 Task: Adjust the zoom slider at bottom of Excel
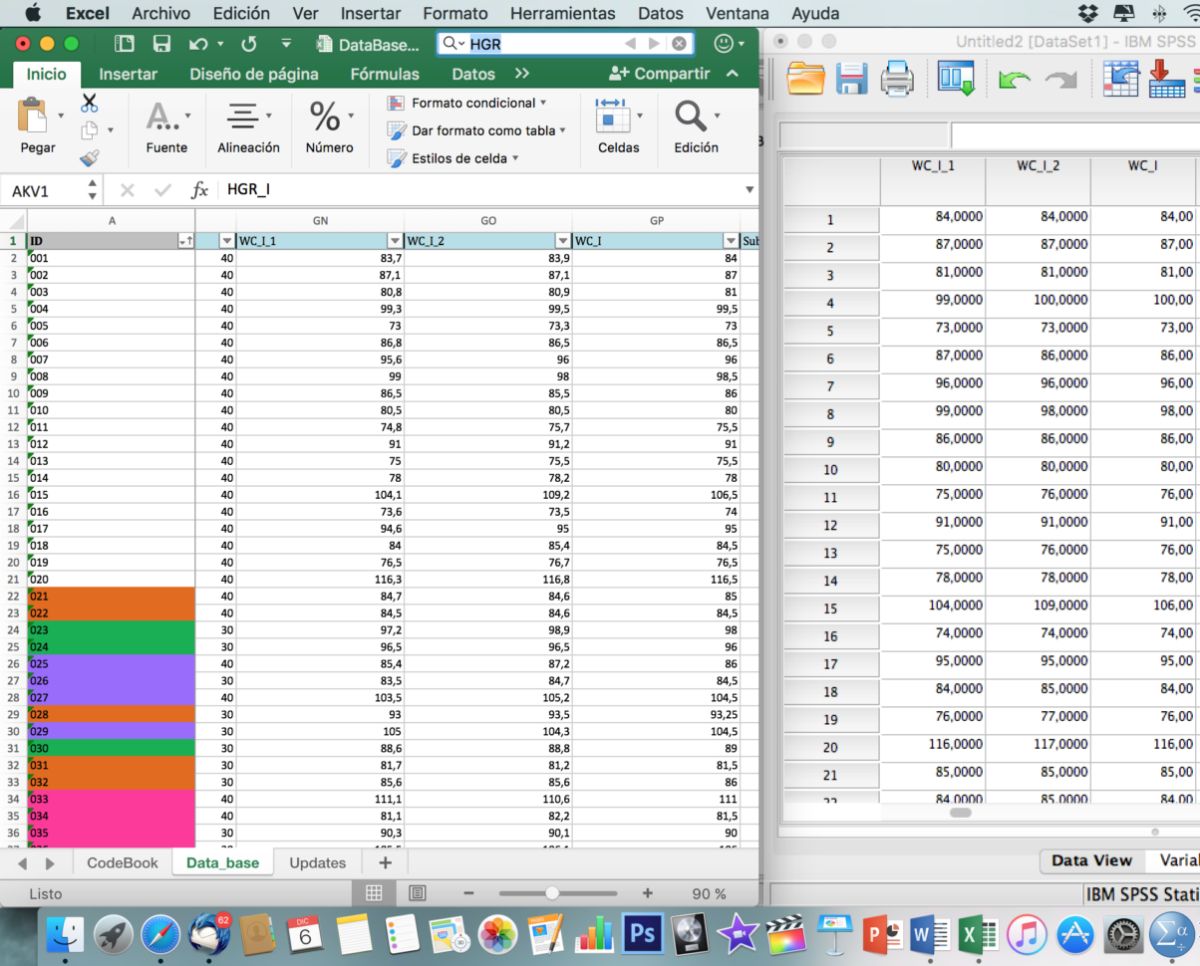tap(553, 893)
